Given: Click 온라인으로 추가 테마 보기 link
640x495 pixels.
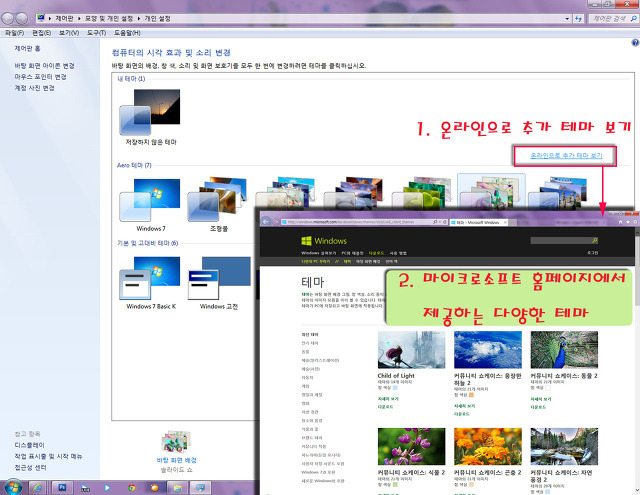Looking at the screenshot, I should [x=566, y=155].
